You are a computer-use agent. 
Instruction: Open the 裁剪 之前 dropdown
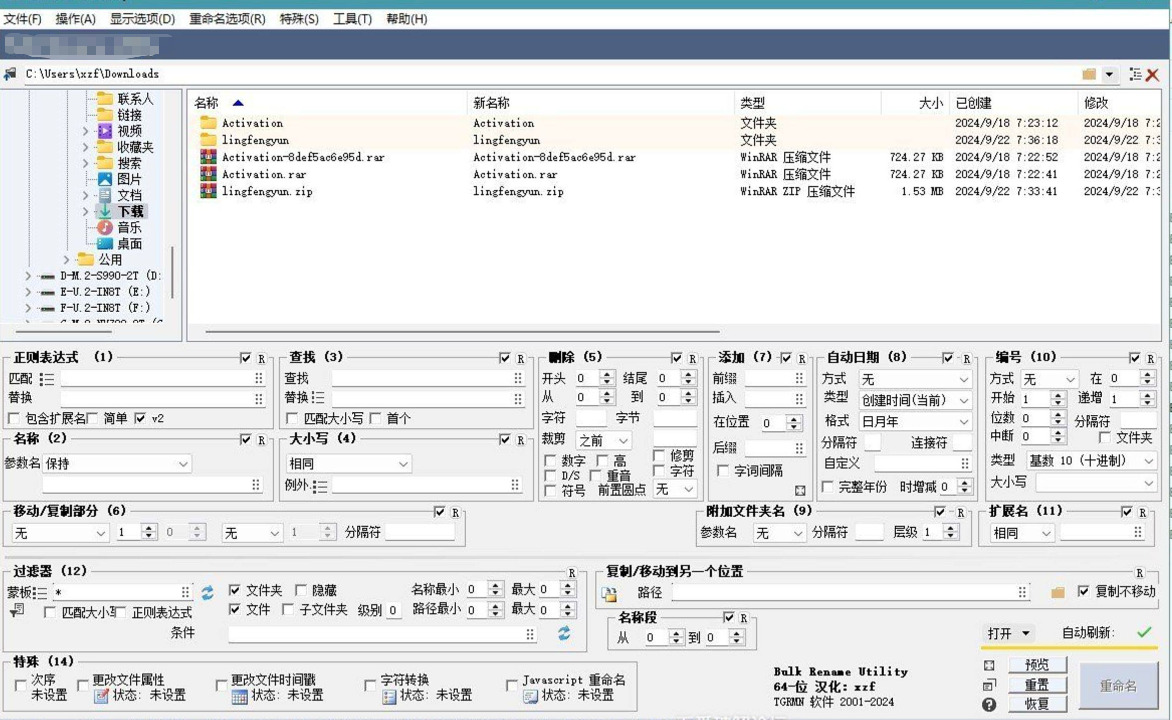point(602,440)
